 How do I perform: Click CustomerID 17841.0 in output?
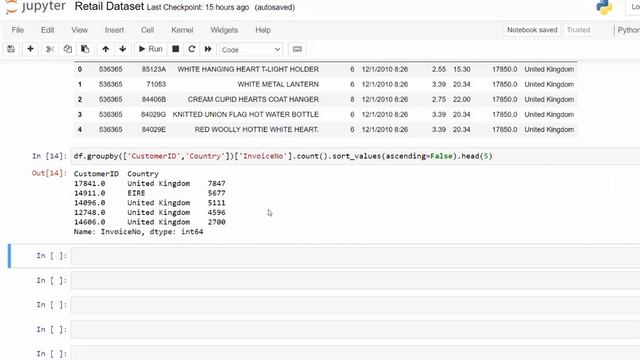89,184
